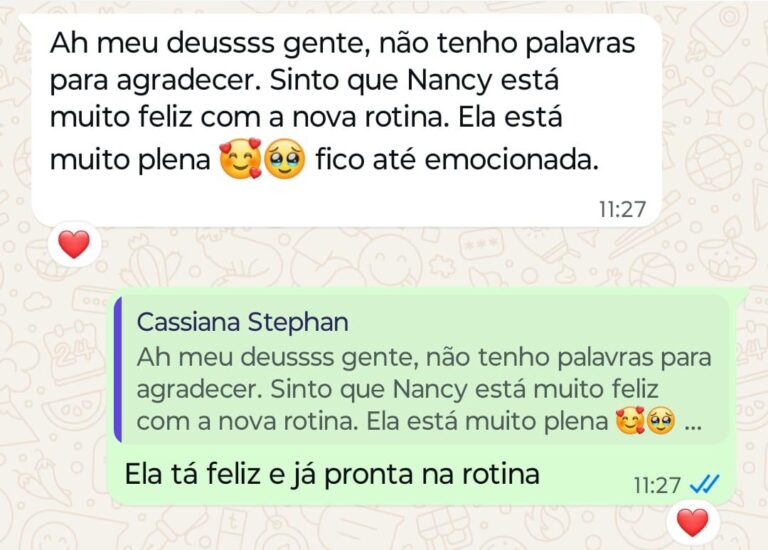Tap the teary emoji in the quoted preview
The image size is (768, 550).
coord(661,421)
